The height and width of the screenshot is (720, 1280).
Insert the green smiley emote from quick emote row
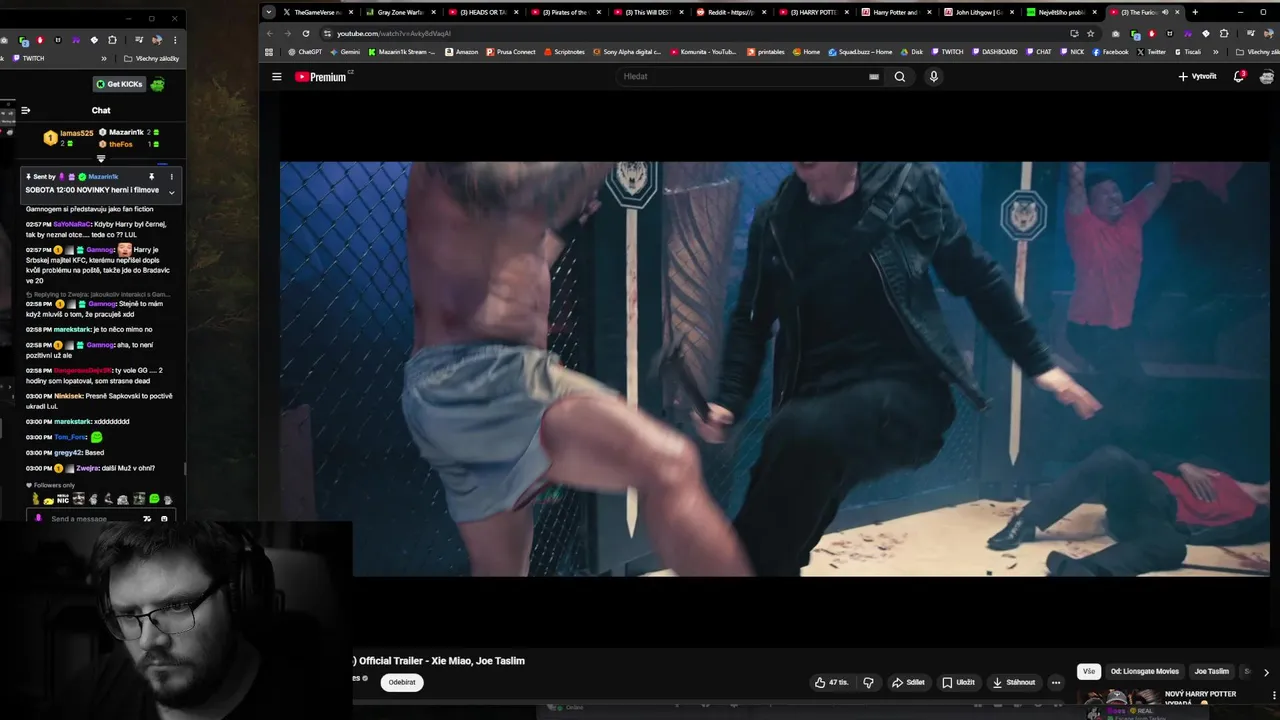[154, 498]
